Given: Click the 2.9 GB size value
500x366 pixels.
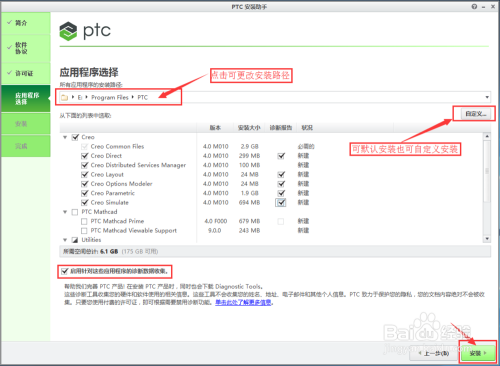Looking at the screenshot, I should click(249, 146).
